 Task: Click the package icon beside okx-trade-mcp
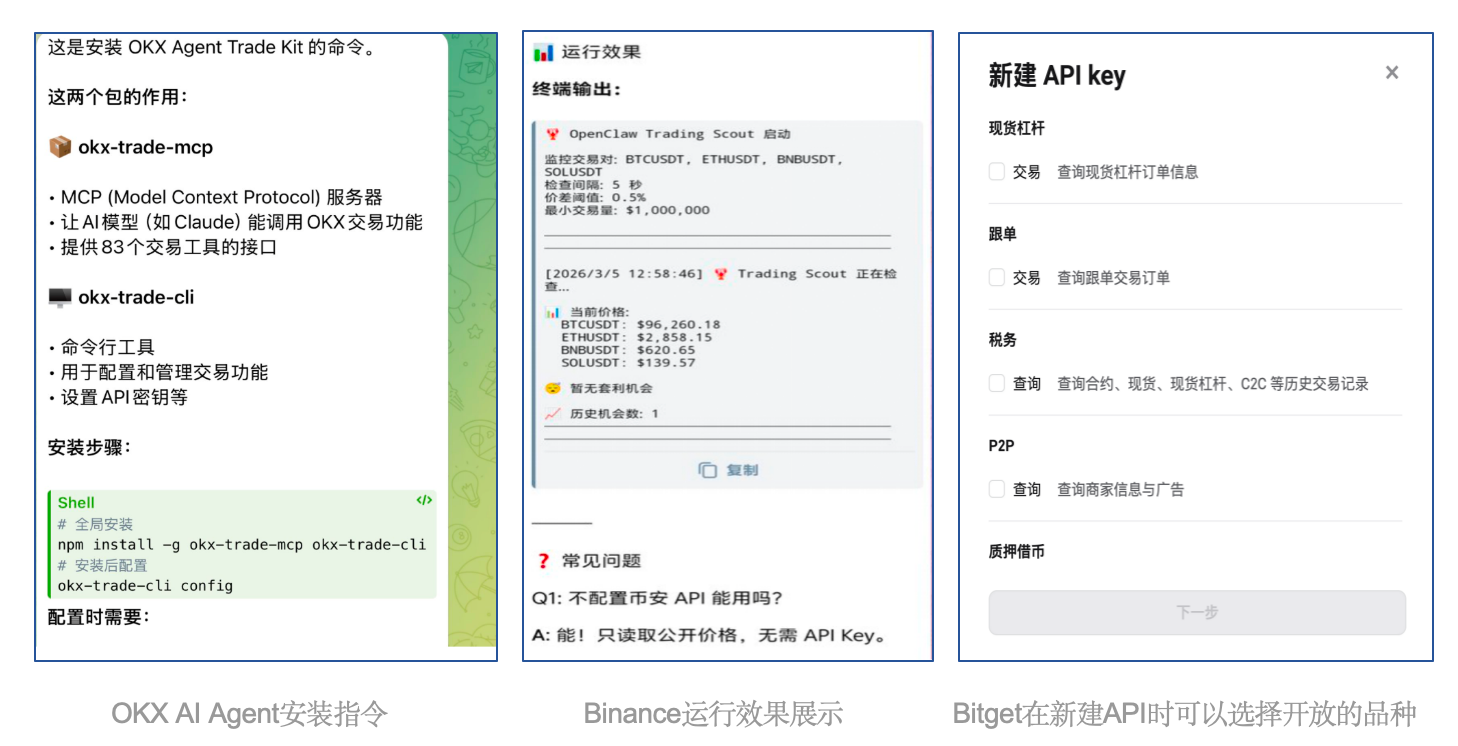pyautogui.click(x=61, y=147)
